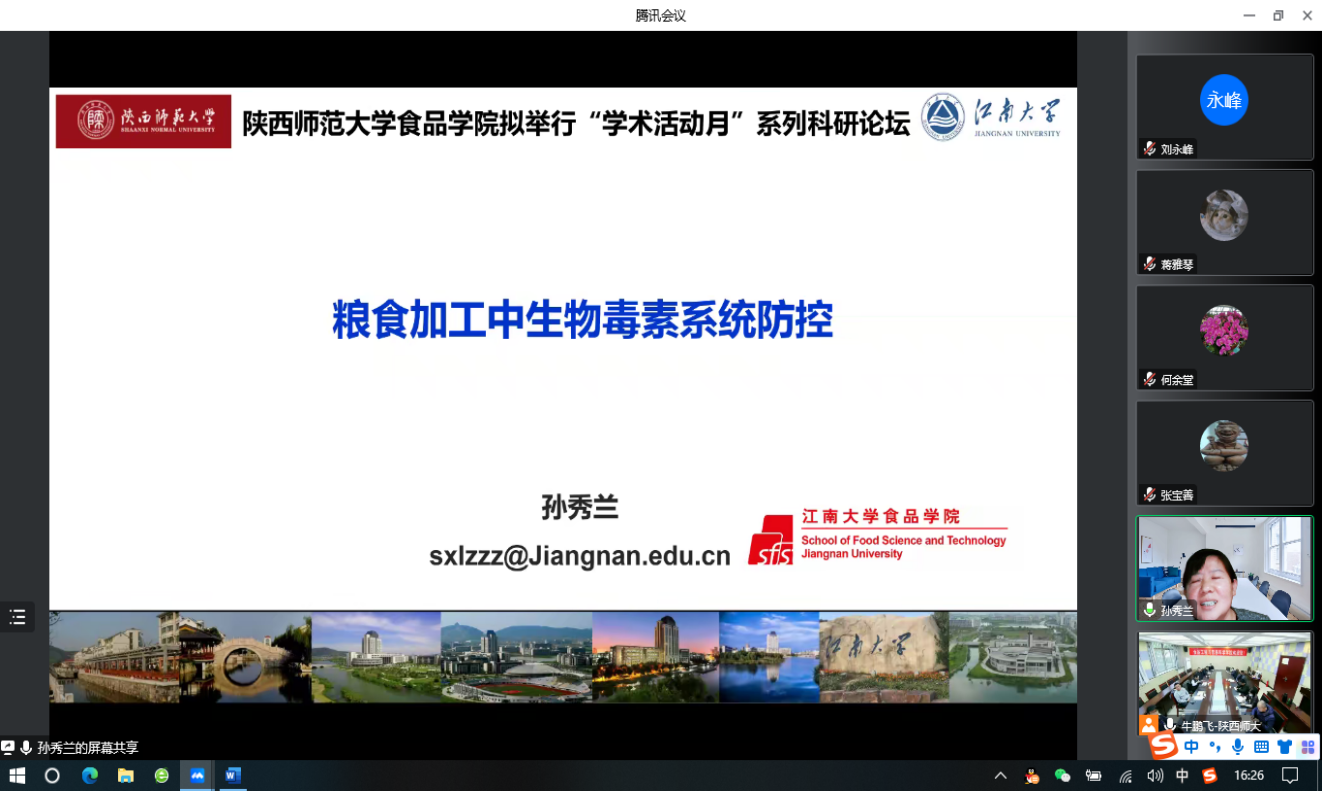Open Windows notification center
This screenshot has width=1322, height=791.
point(1291,776)
